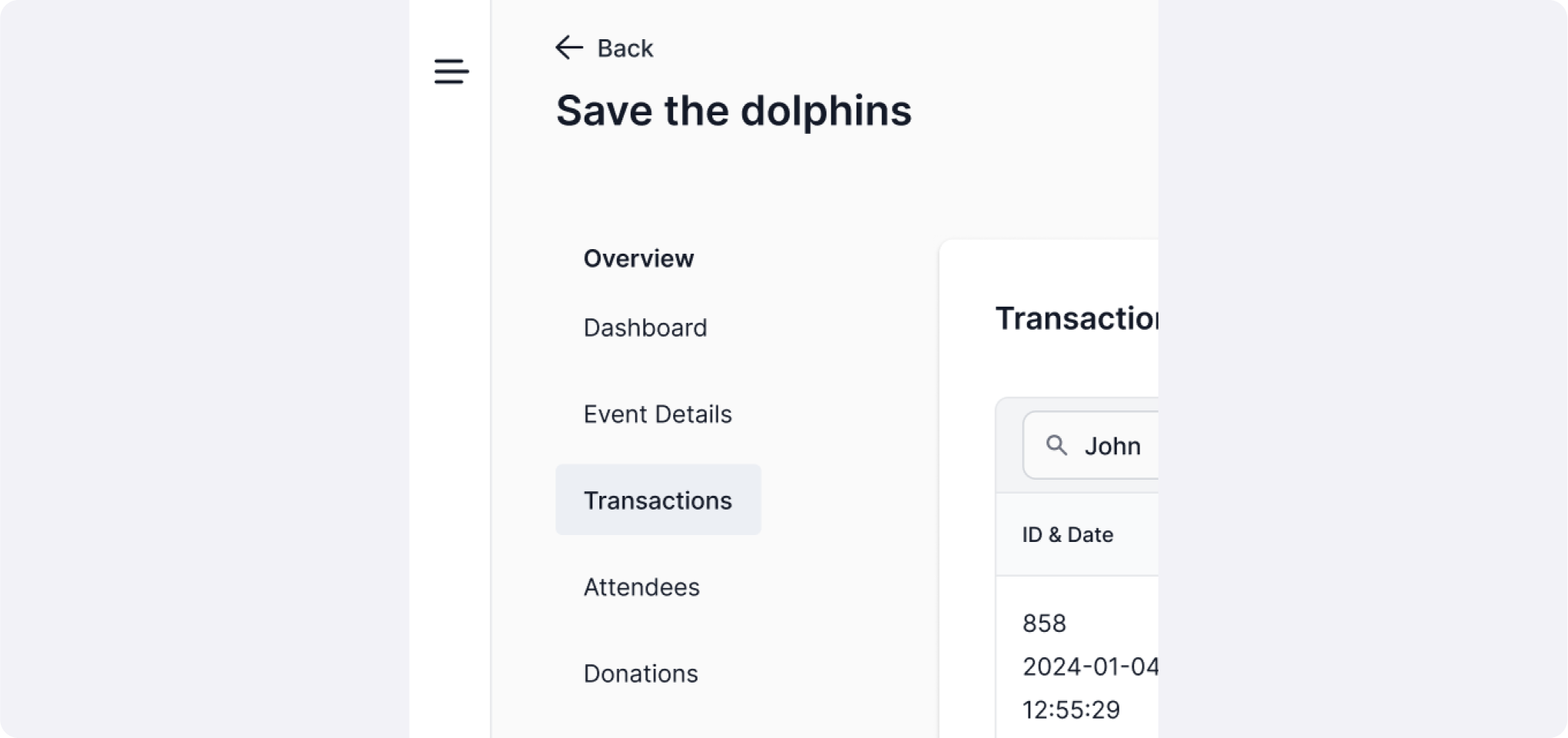This screenshot has height=738, width=1568.
Task: Click the Transactions panel heading
Action: [x=1076, y=318]
